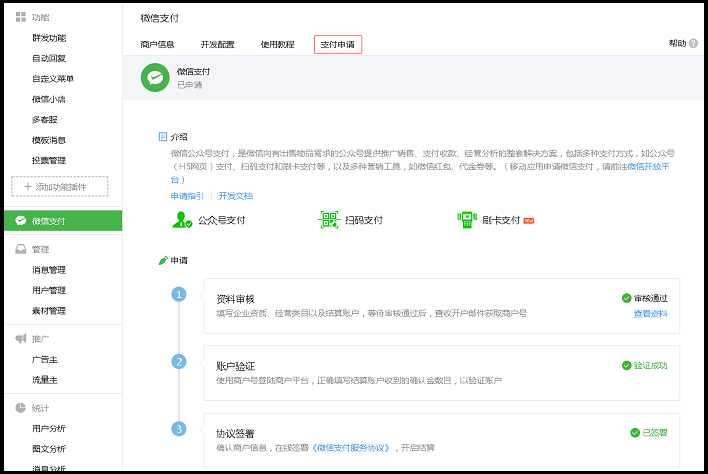708x474 pixels.
Task: Open 用户分析 in the sidebar
Action: pos(49,428)
